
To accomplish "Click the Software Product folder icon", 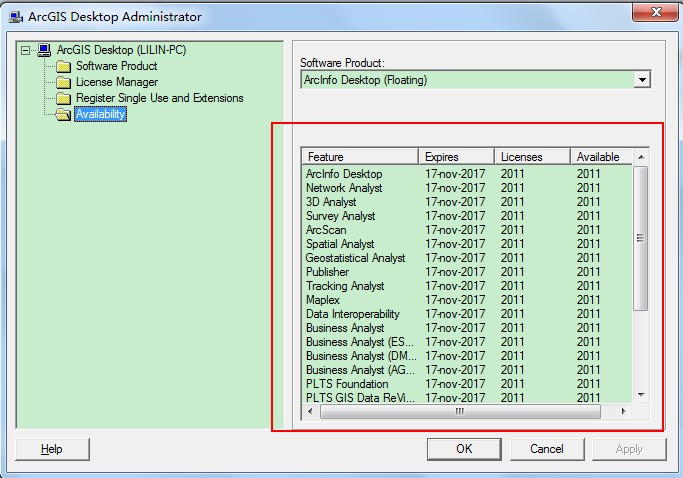I will (63, 66).
